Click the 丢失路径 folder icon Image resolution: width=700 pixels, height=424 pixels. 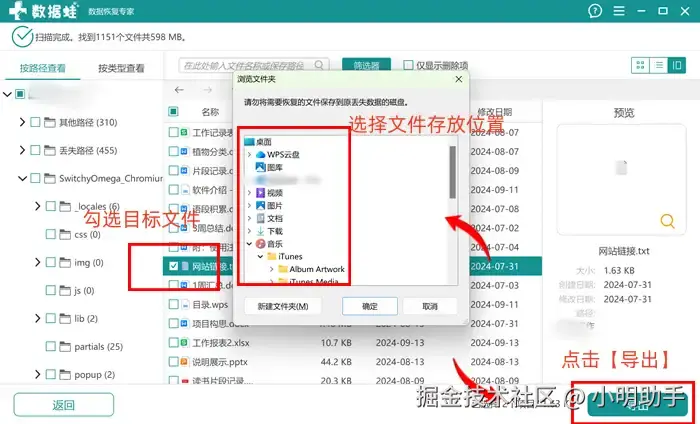(50, 150)
